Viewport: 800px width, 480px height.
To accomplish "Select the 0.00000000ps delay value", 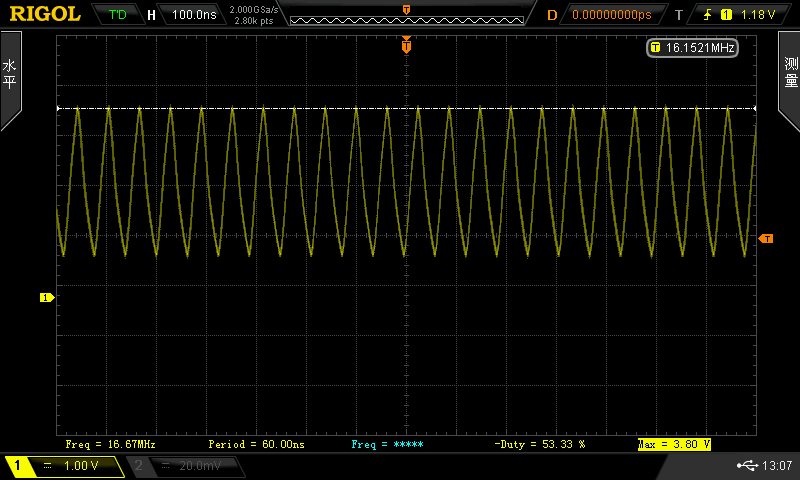I will click(612, 14).
